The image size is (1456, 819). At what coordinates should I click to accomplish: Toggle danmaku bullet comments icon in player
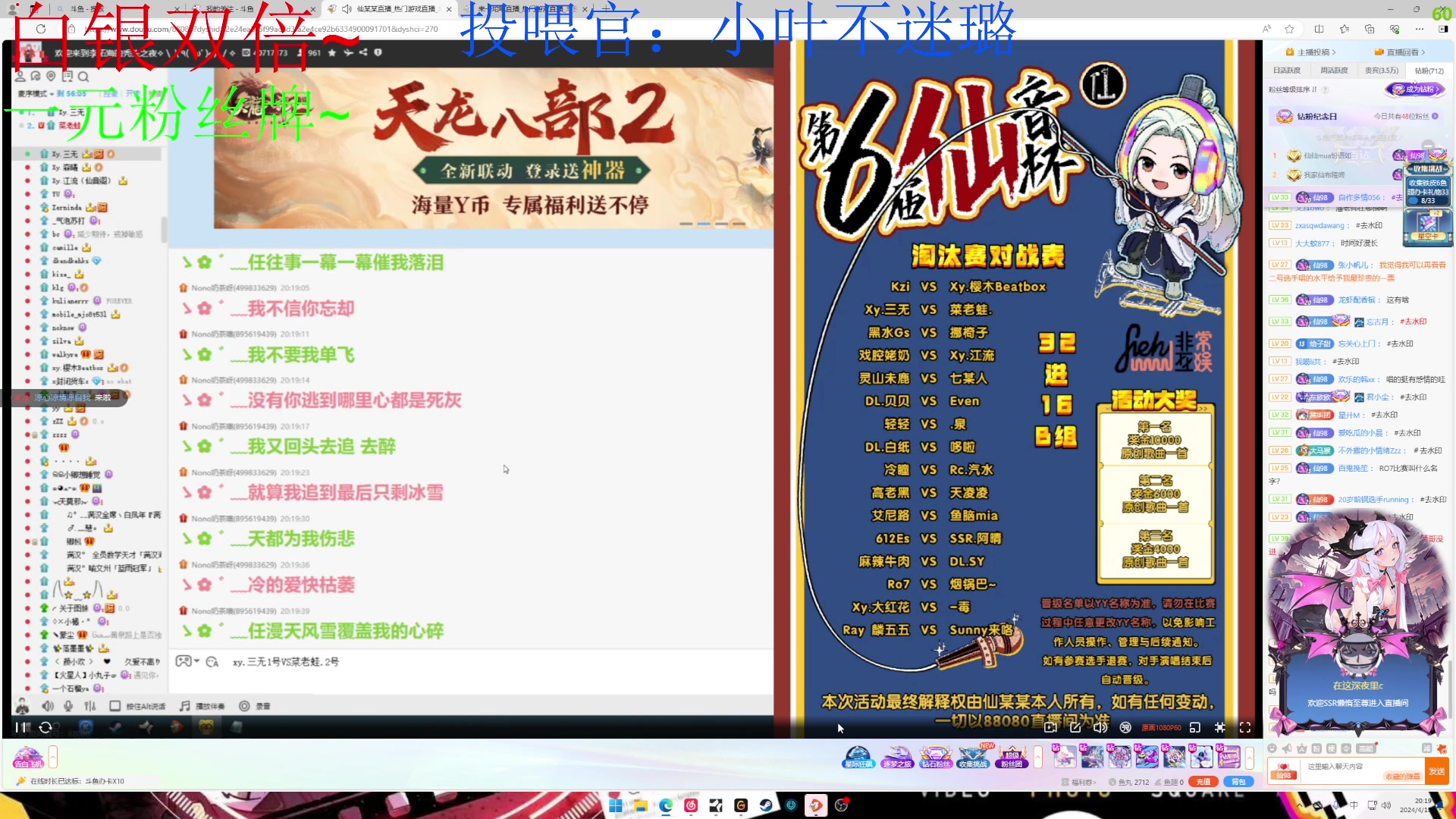pos(1125,727)
